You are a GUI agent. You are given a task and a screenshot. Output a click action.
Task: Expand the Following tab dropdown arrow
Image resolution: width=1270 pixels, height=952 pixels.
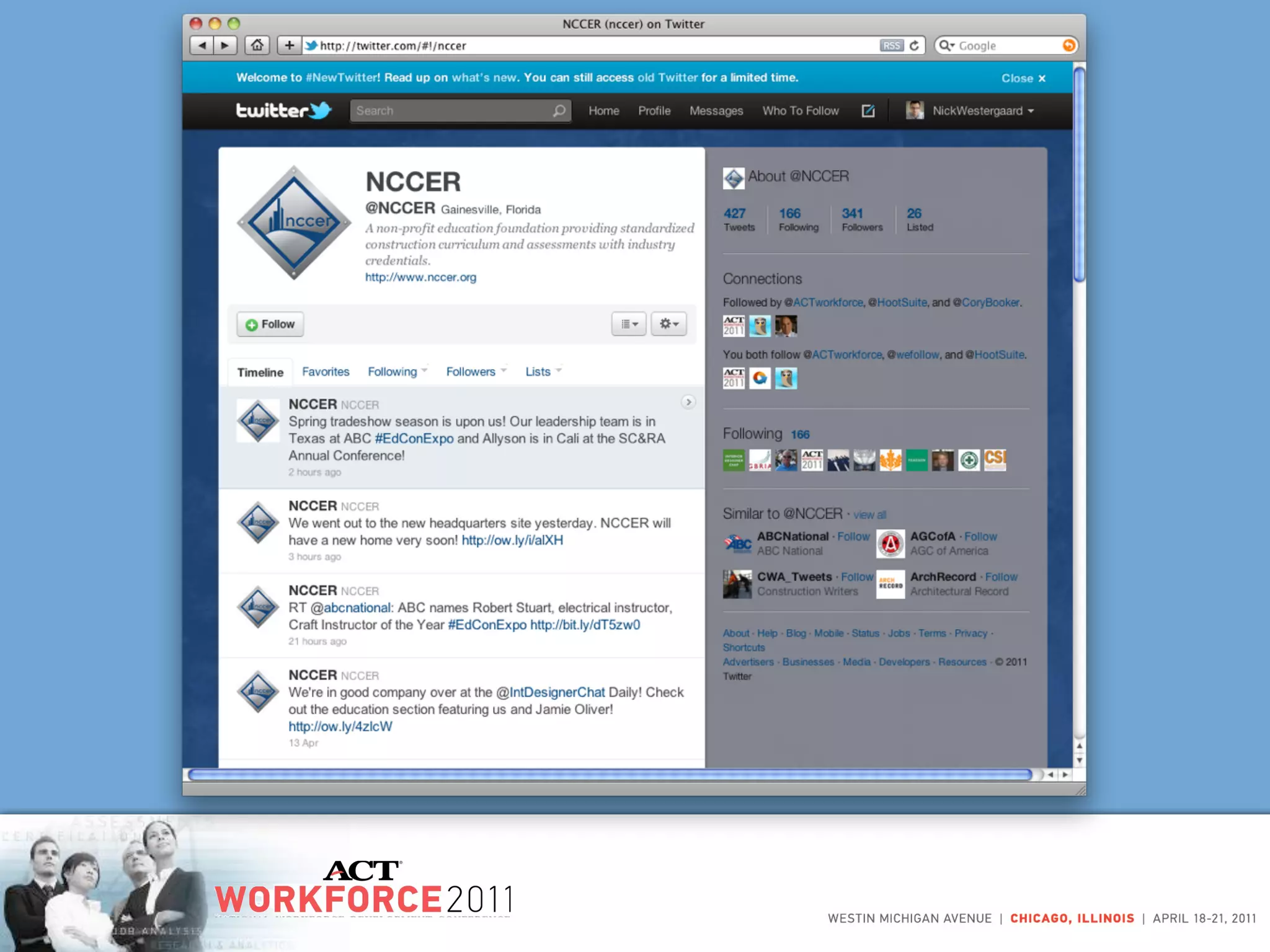point(424,371)
